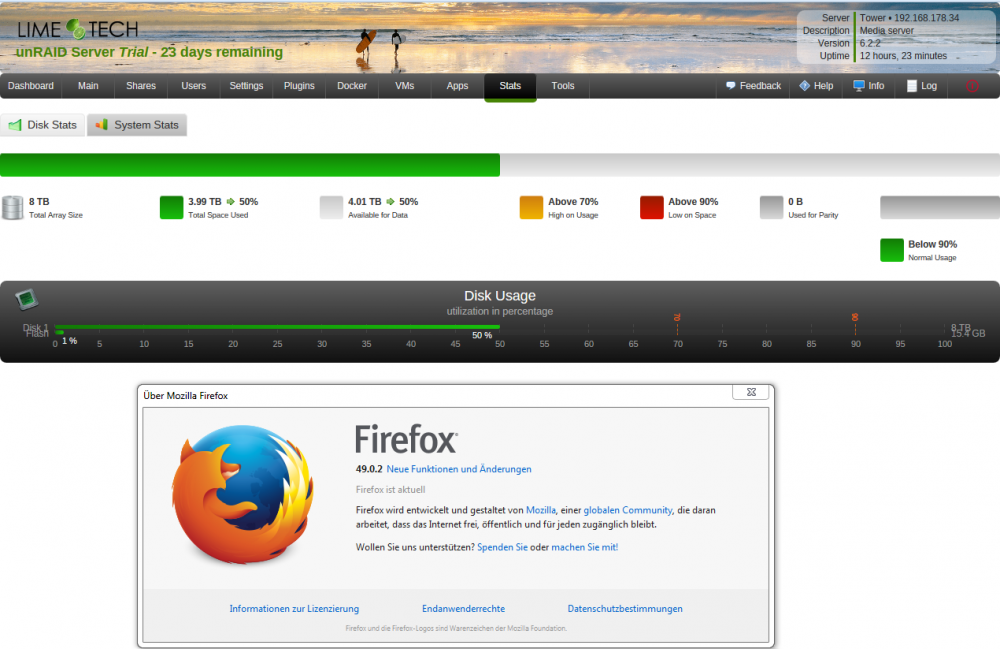The height and width of the screenshot is (649, 1000).
Task: Click the red Above 90% swatch
Action: pos(652,208)
